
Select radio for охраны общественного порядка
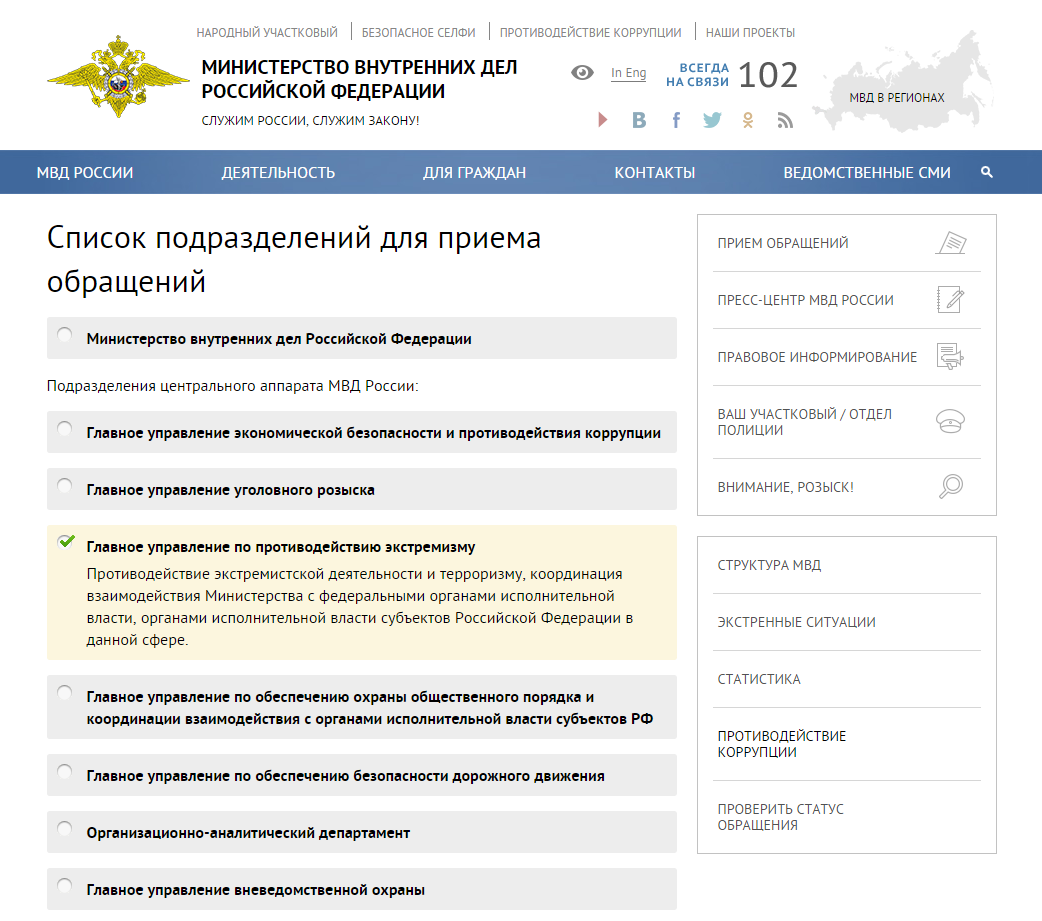tap(64, 693)
